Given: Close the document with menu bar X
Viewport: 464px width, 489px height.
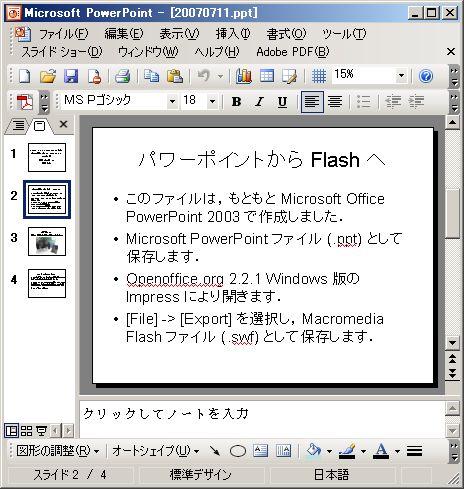Looking at the screenshot, I should point(451,52).
